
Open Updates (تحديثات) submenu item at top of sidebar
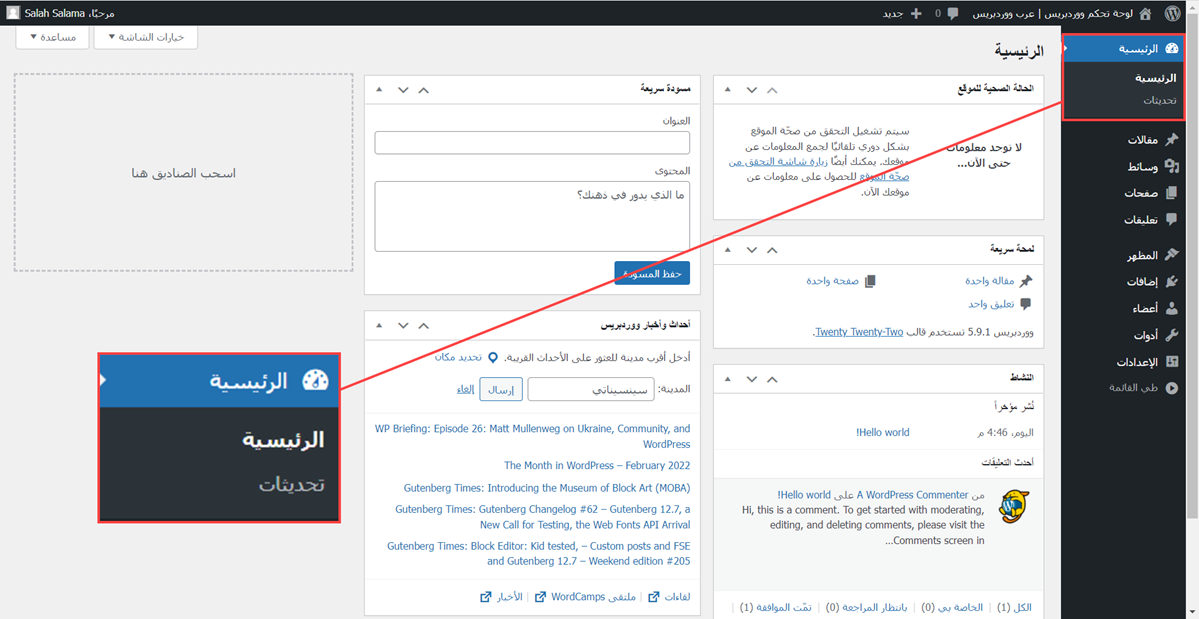(x=1160, y=100)
